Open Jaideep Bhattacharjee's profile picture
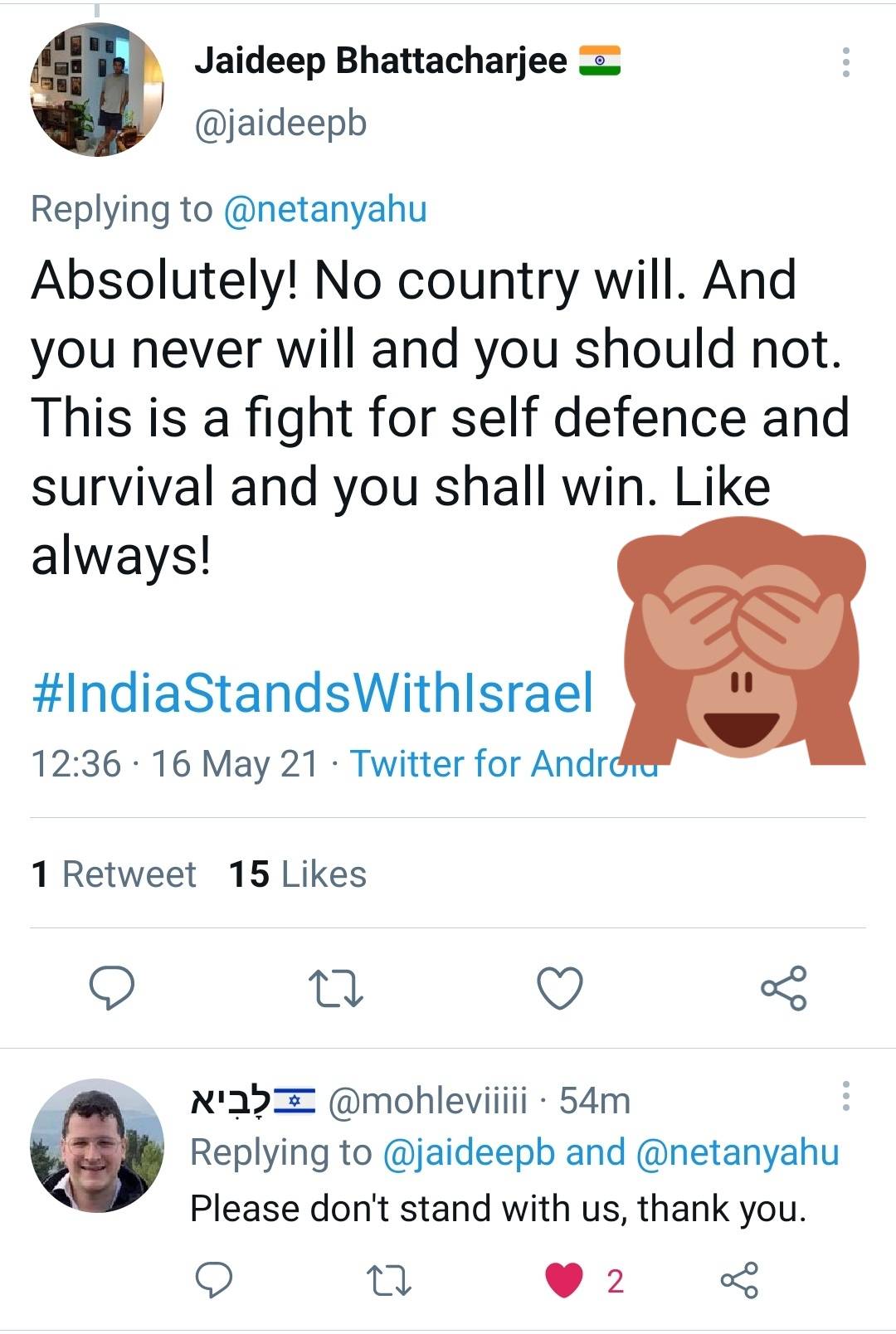Viewport: 896px width, 1334px height. coord(97,90)
